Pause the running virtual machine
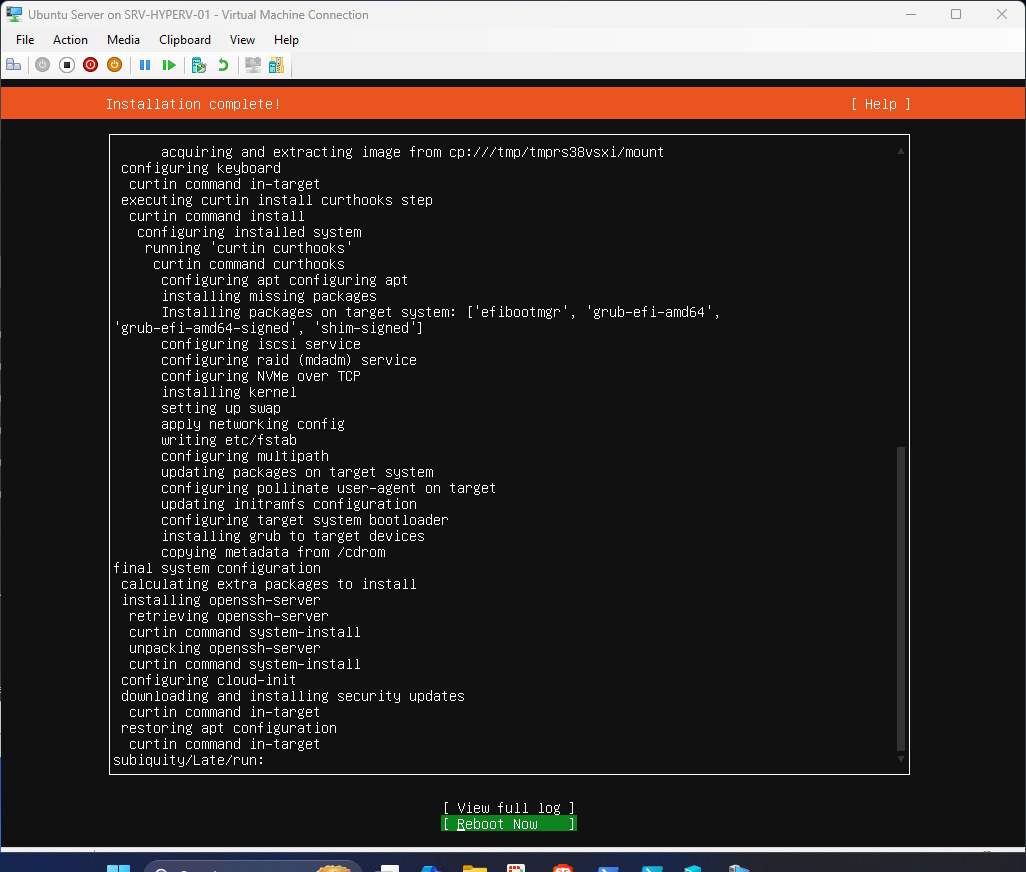 point(145,64)
